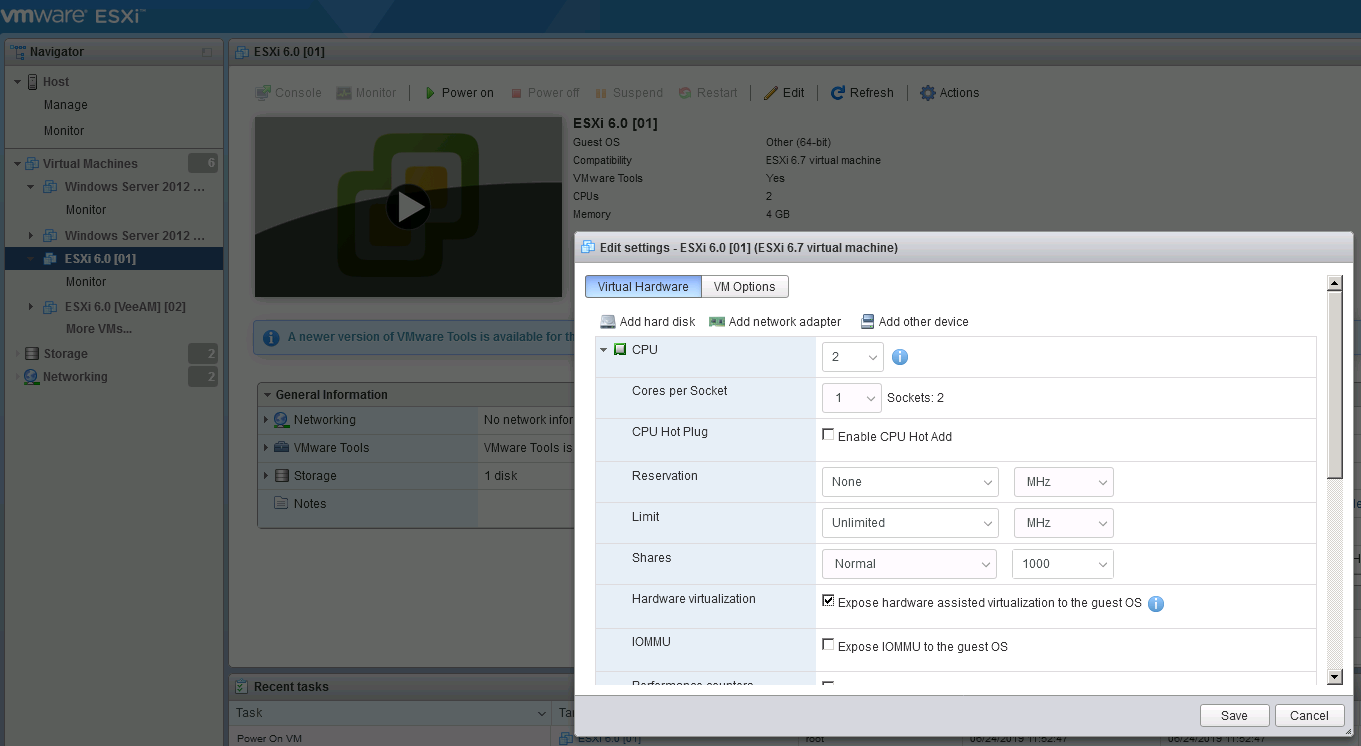Play the VM console preview thumbnail

point(408,207)
